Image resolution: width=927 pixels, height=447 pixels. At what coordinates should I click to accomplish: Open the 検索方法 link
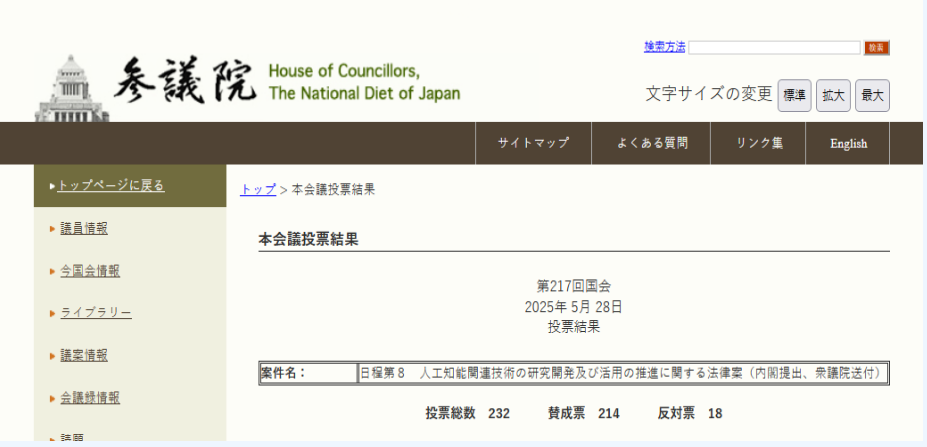(665, 47)
